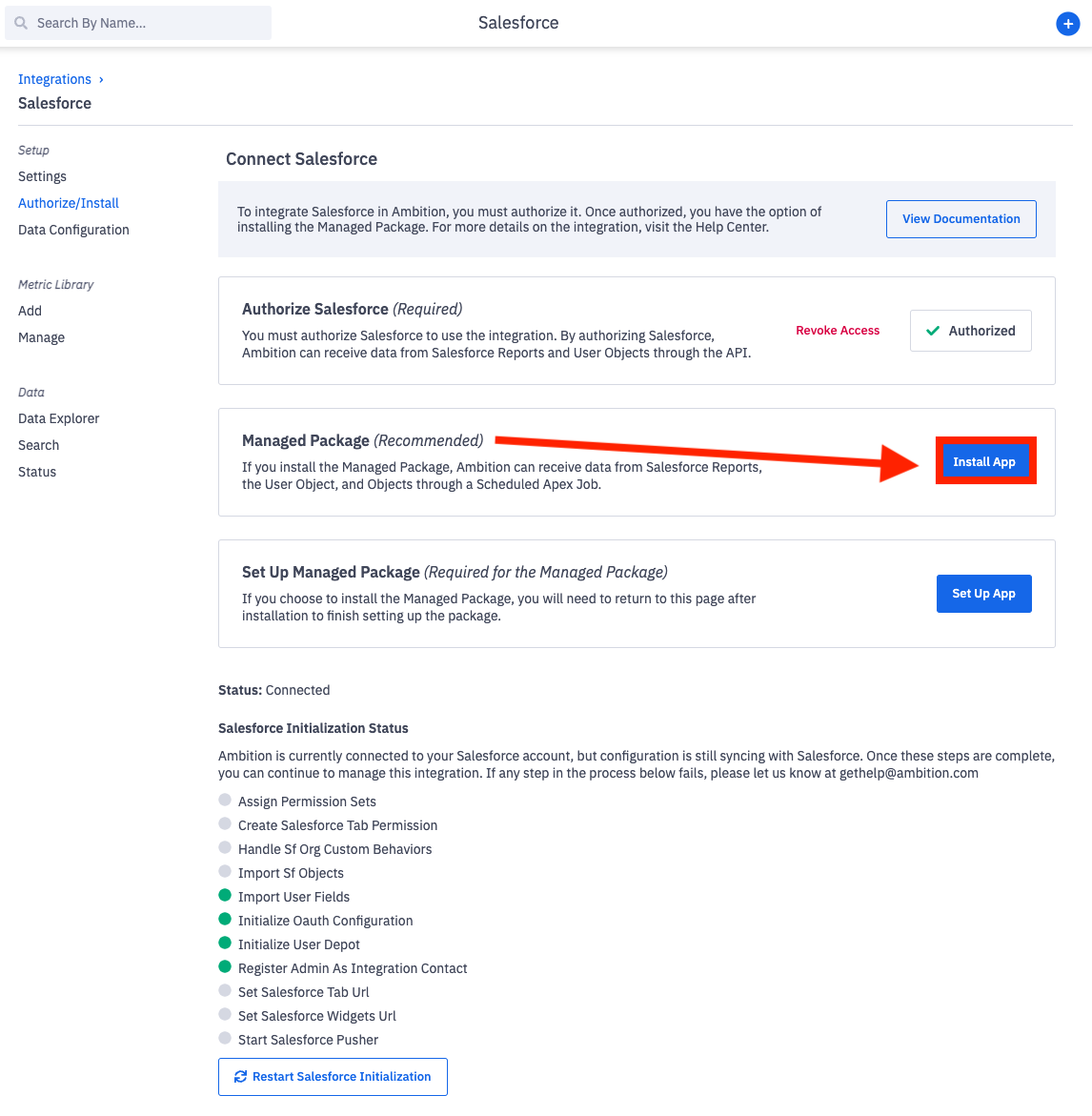Click the Assign Permission Sets status dot
Viewport: 1092px width, 1116px height.
(225, 801)
